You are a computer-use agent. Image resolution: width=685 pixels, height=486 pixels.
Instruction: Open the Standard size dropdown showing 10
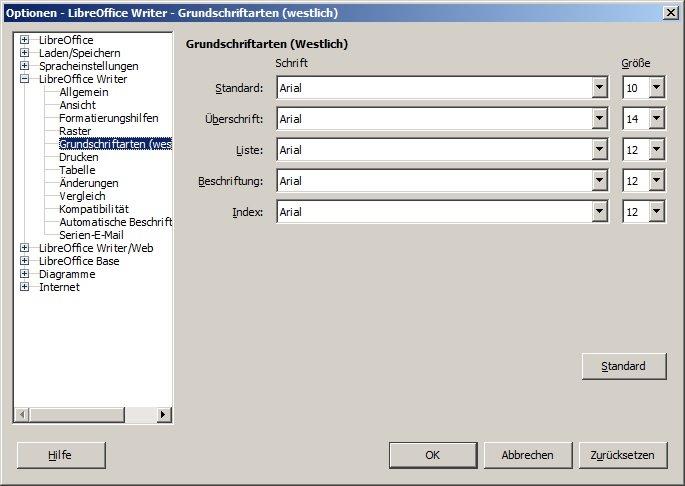[x=657, y=88]
